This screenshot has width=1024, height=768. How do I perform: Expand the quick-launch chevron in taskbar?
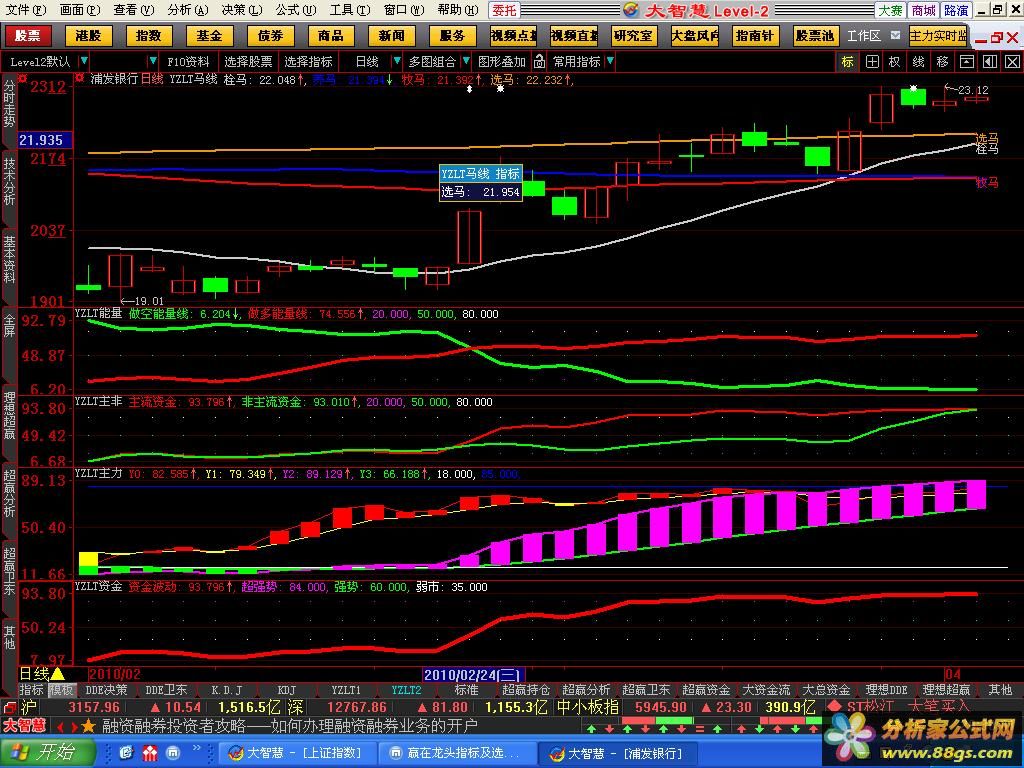click(196, 748)
